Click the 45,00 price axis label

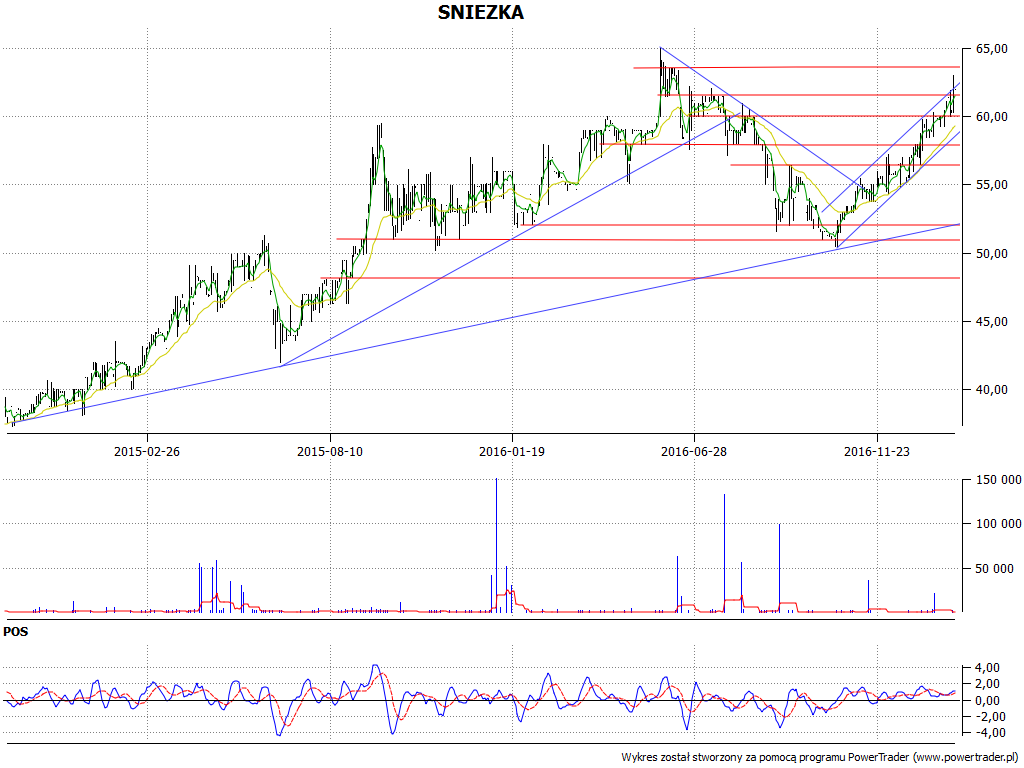pyautogui.click(x=991, y=322)
